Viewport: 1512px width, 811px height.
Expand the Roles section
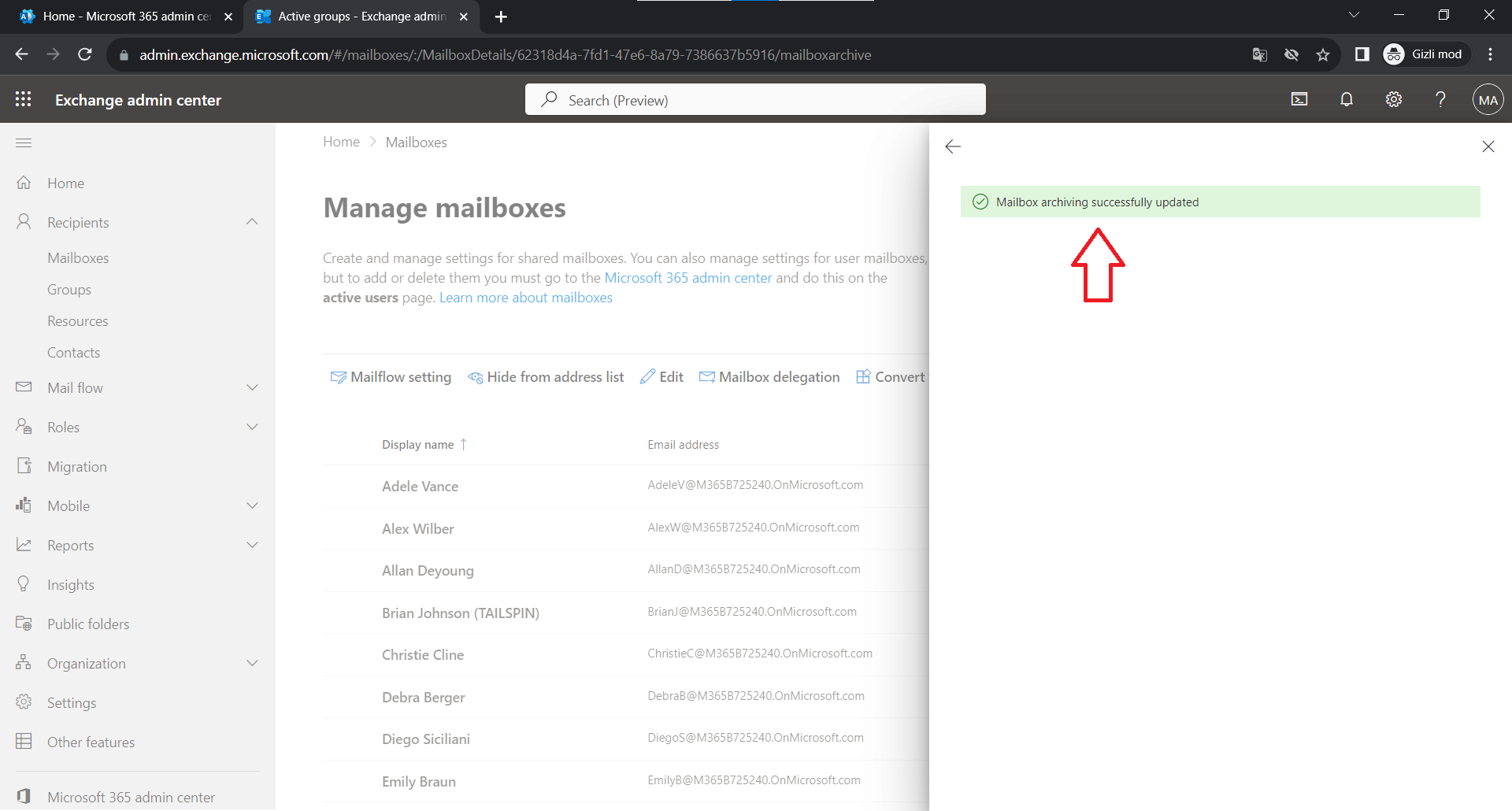click(x=252, y=427)
